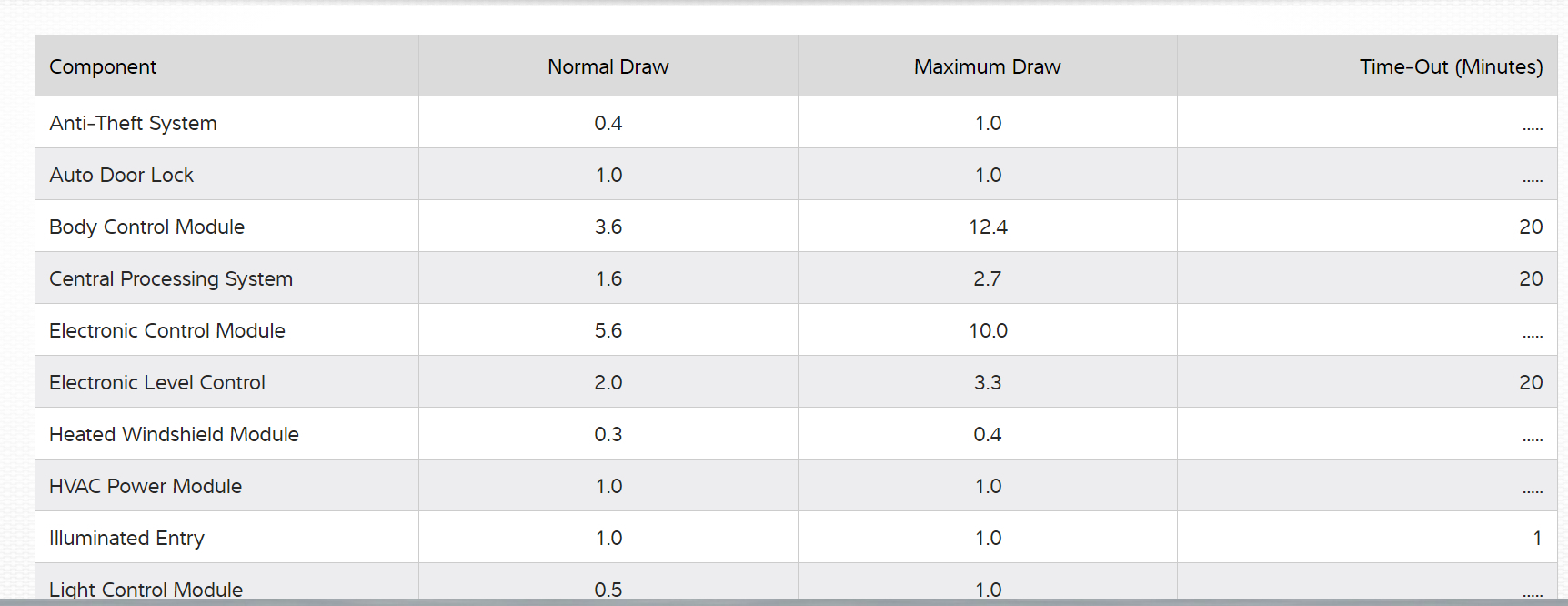Click the 12.4 maximum draw value
1568x606 pixels.
pyautogui.click(x=988, y=227)
